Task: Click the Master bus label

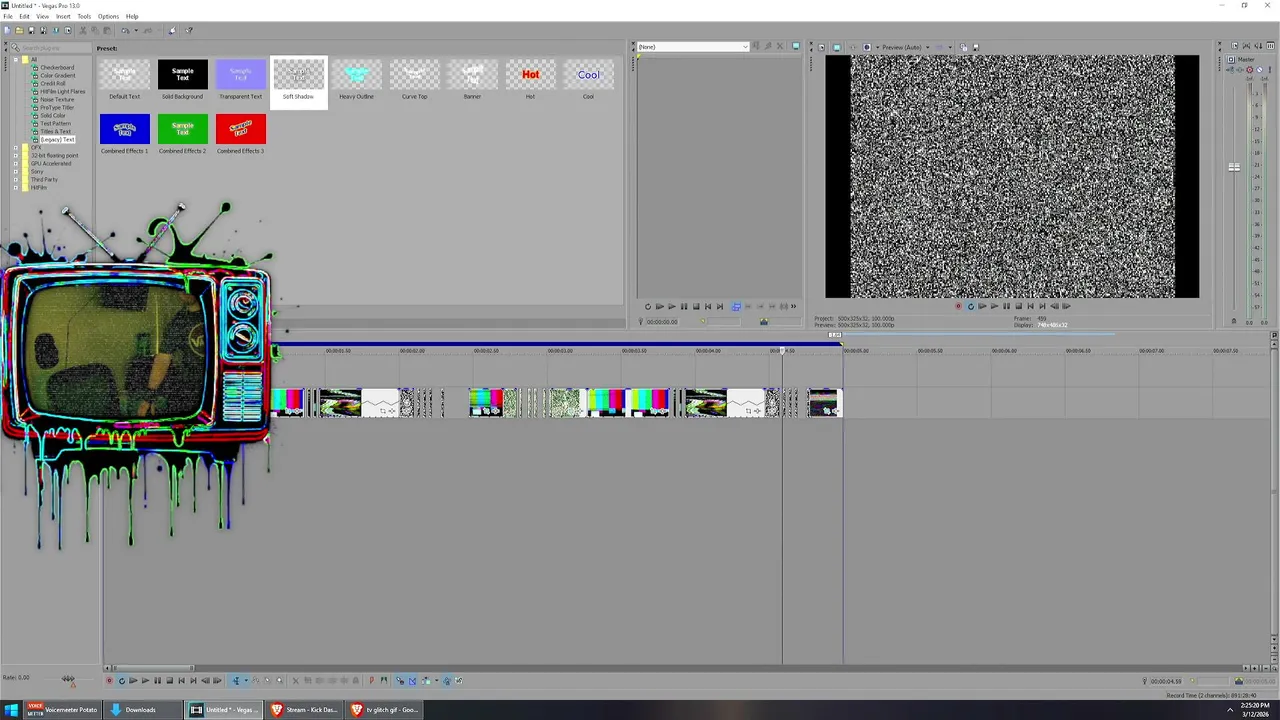Action: (1245, 60)
